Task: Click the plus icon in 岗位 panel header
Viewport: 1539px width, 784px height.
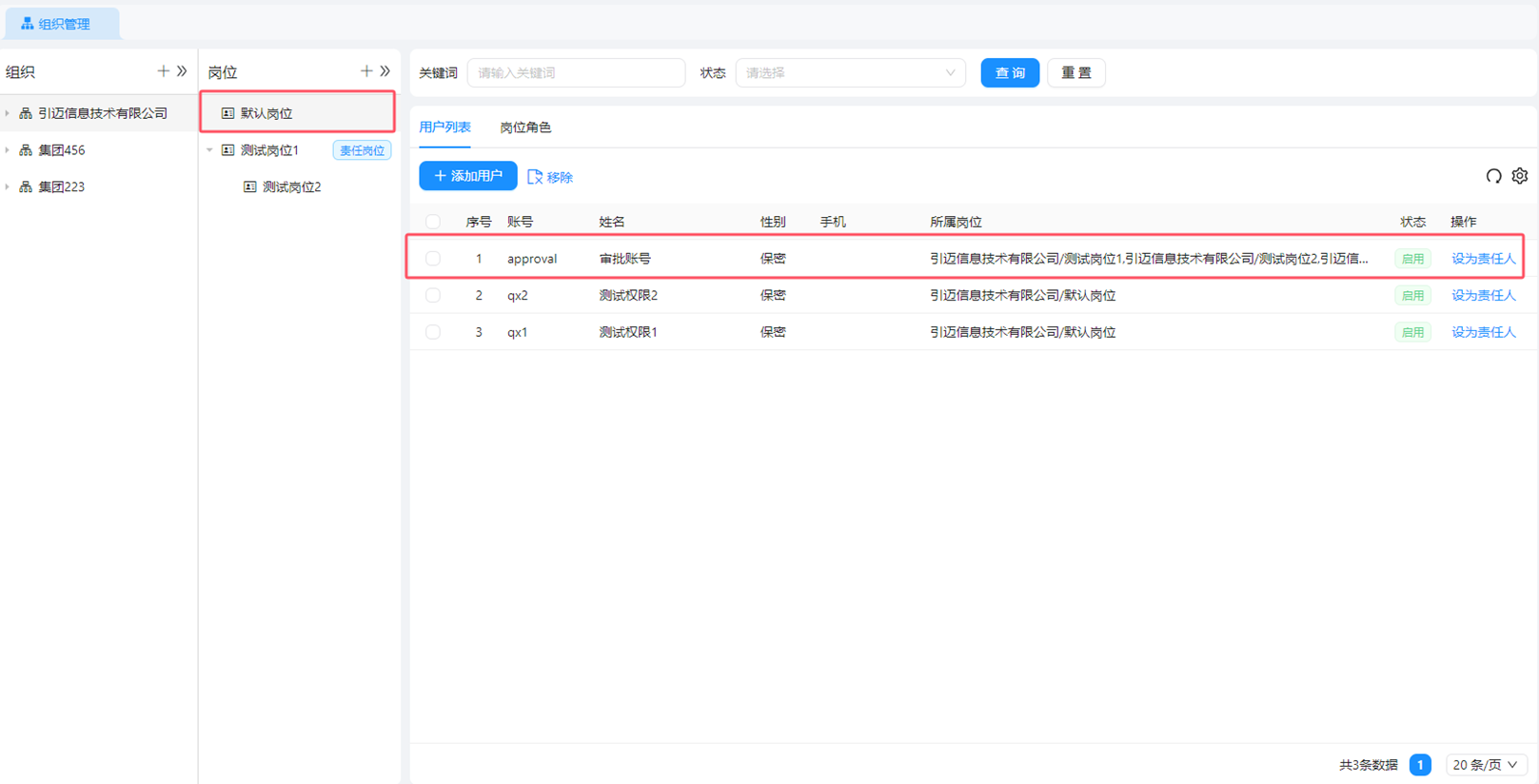Action: pos(366,71)
